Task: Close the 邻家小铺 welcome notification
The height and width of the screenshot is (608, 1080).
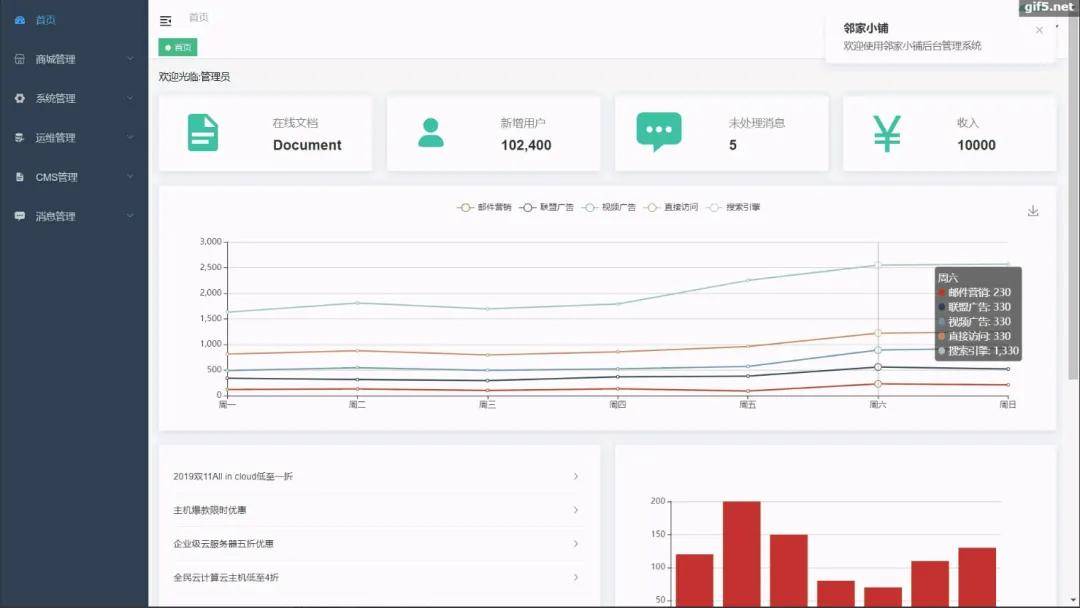Action: pyautogui.click(x=1039, y=30)
